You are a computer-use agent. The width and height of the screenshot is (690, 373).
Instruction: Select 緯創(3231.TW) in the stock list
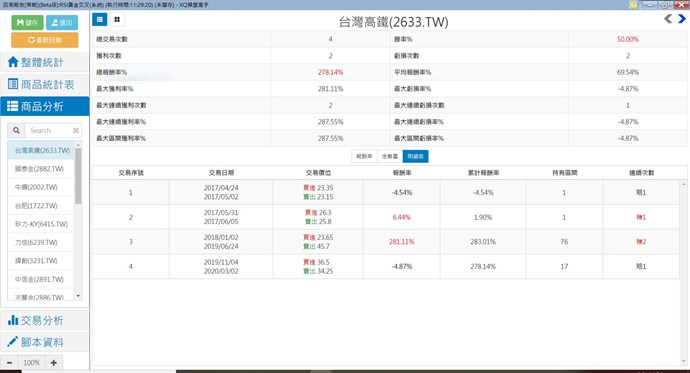tap(41, 261)
